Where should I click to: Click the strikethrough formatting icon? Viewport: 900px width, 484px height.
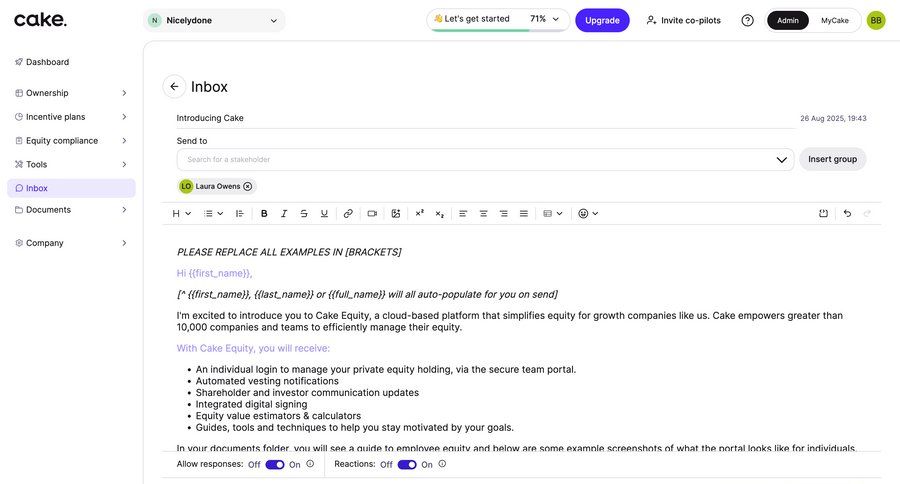tap(304, 213)
